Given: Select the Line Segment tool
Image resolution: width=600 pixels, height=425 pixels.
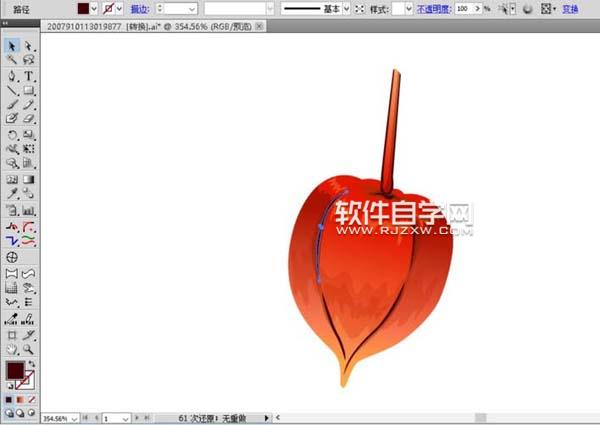Looking at the screenshot, I should pyautogui.click(x=12, y=90).
